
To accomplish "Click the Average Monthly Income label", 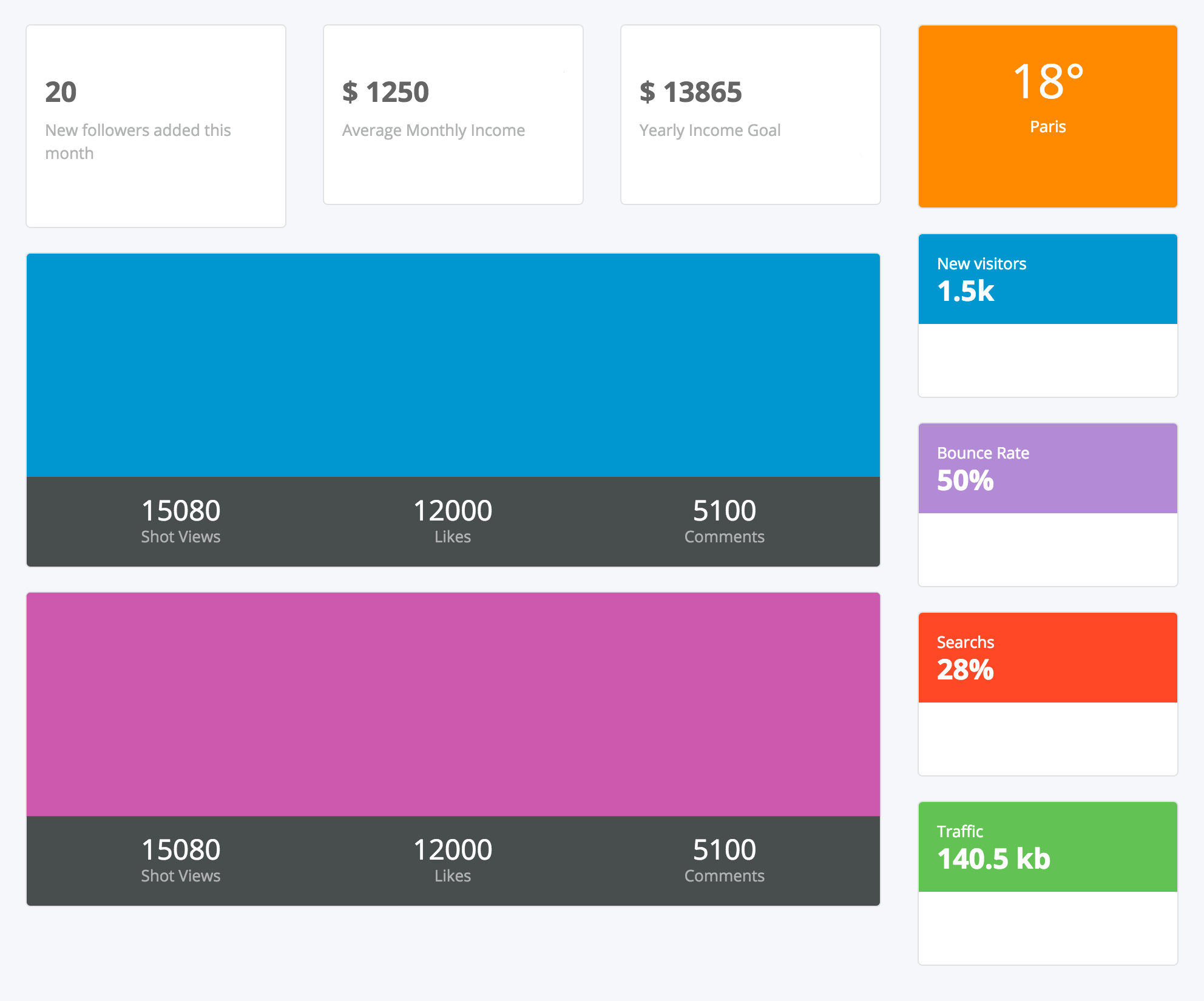I will pos(433,130).
